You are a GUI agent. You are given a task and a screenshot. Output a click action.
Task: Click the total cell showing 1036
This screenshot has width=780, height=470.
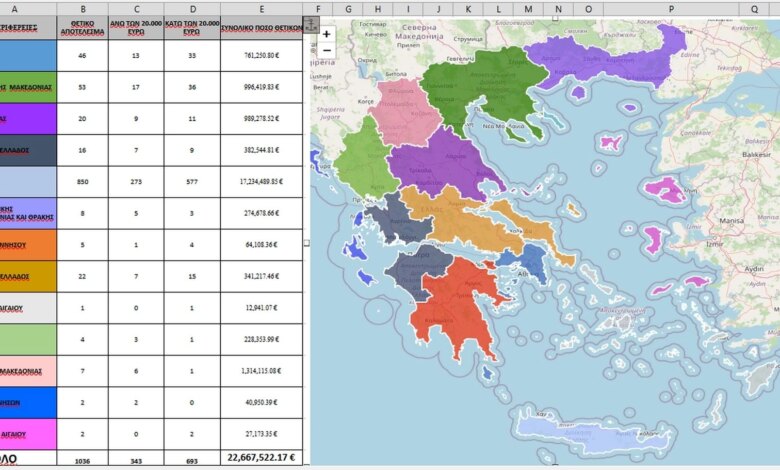pos(84,458)
